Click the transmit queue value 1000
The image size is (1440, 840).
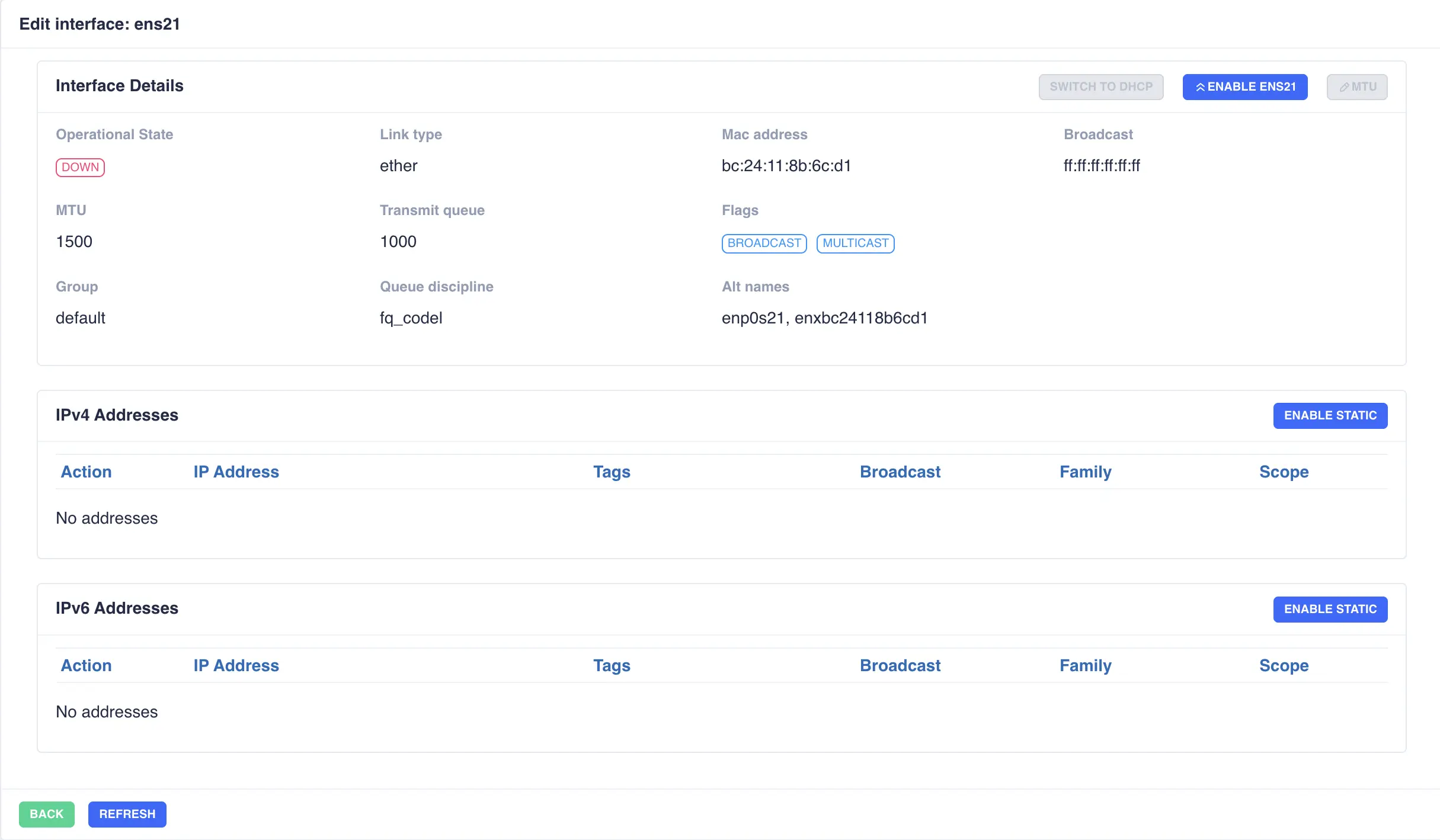tap(398, 242)
